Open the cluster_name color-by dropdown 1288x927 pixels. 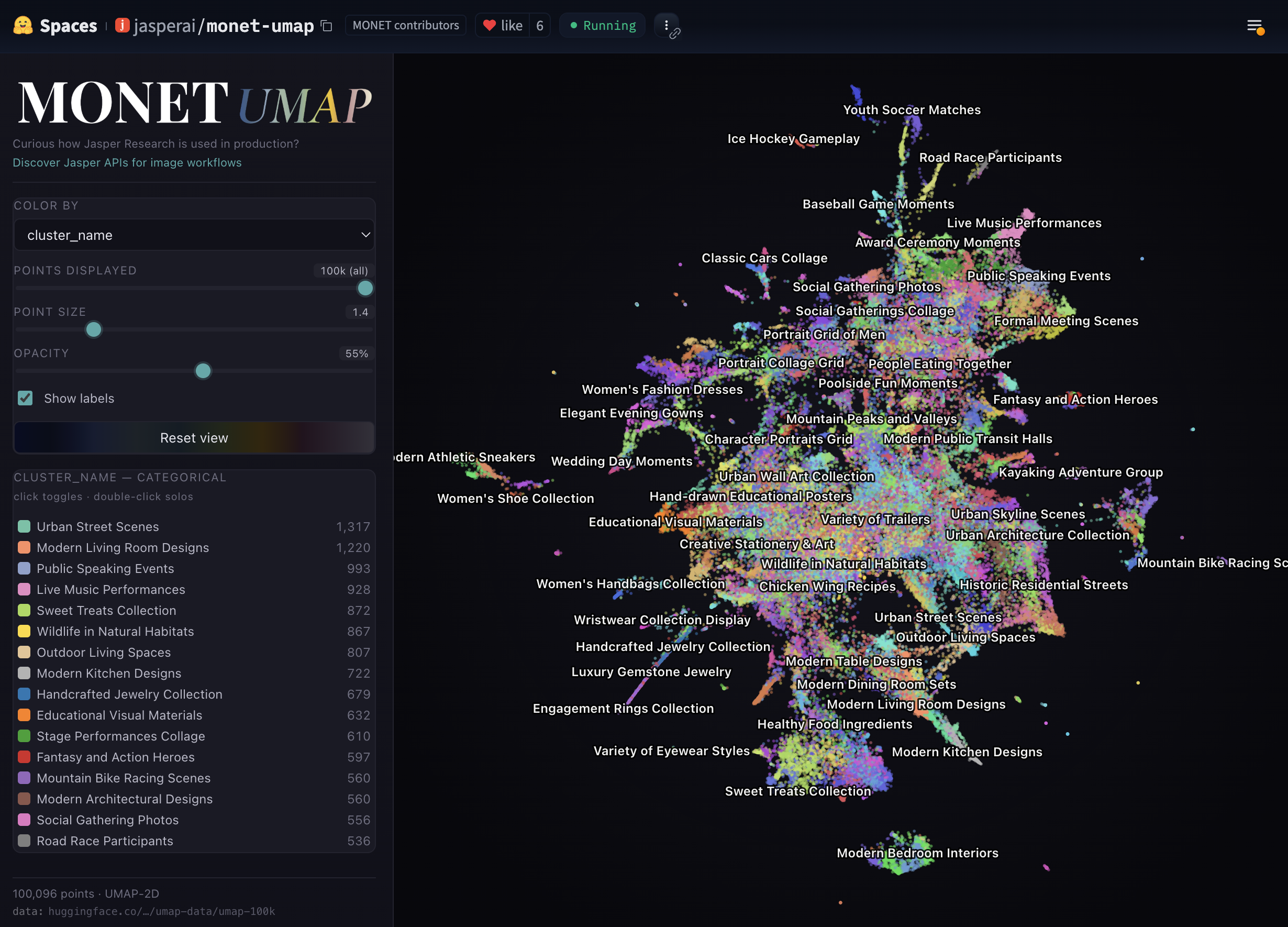tap(194, 235)
